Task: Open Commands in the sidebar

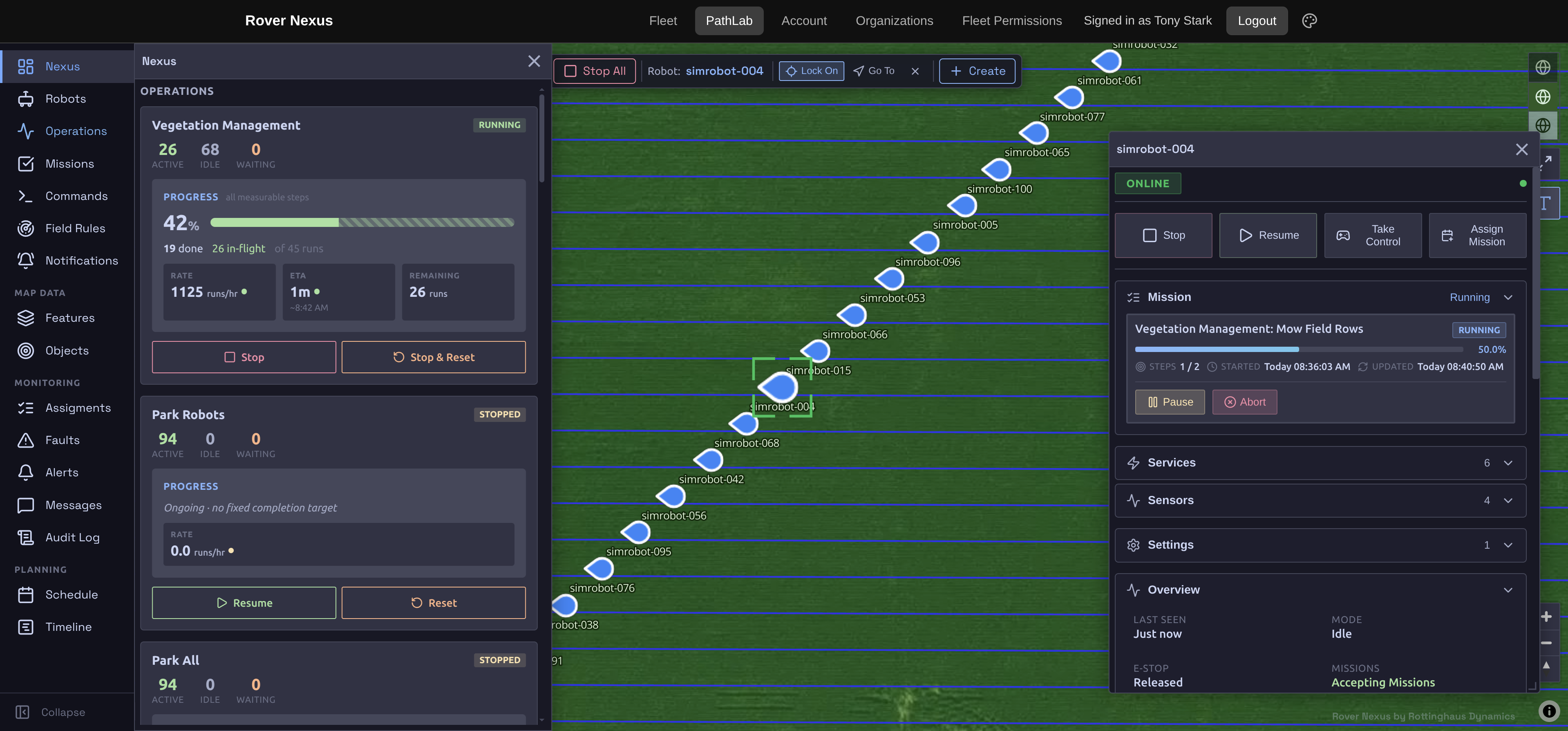Action: (x=67, y=195)
